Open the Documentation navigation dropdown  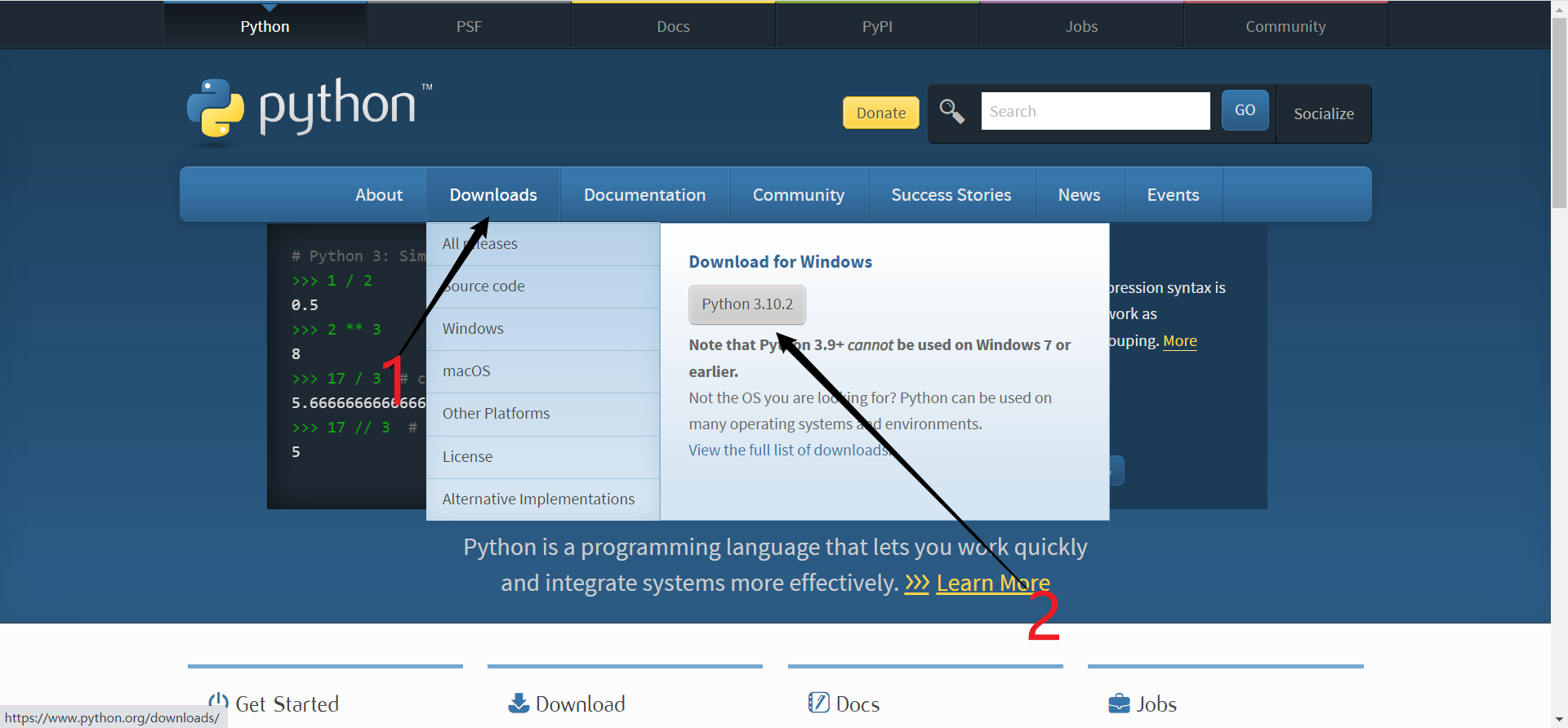pyautogui.click(x=644, y=195)
